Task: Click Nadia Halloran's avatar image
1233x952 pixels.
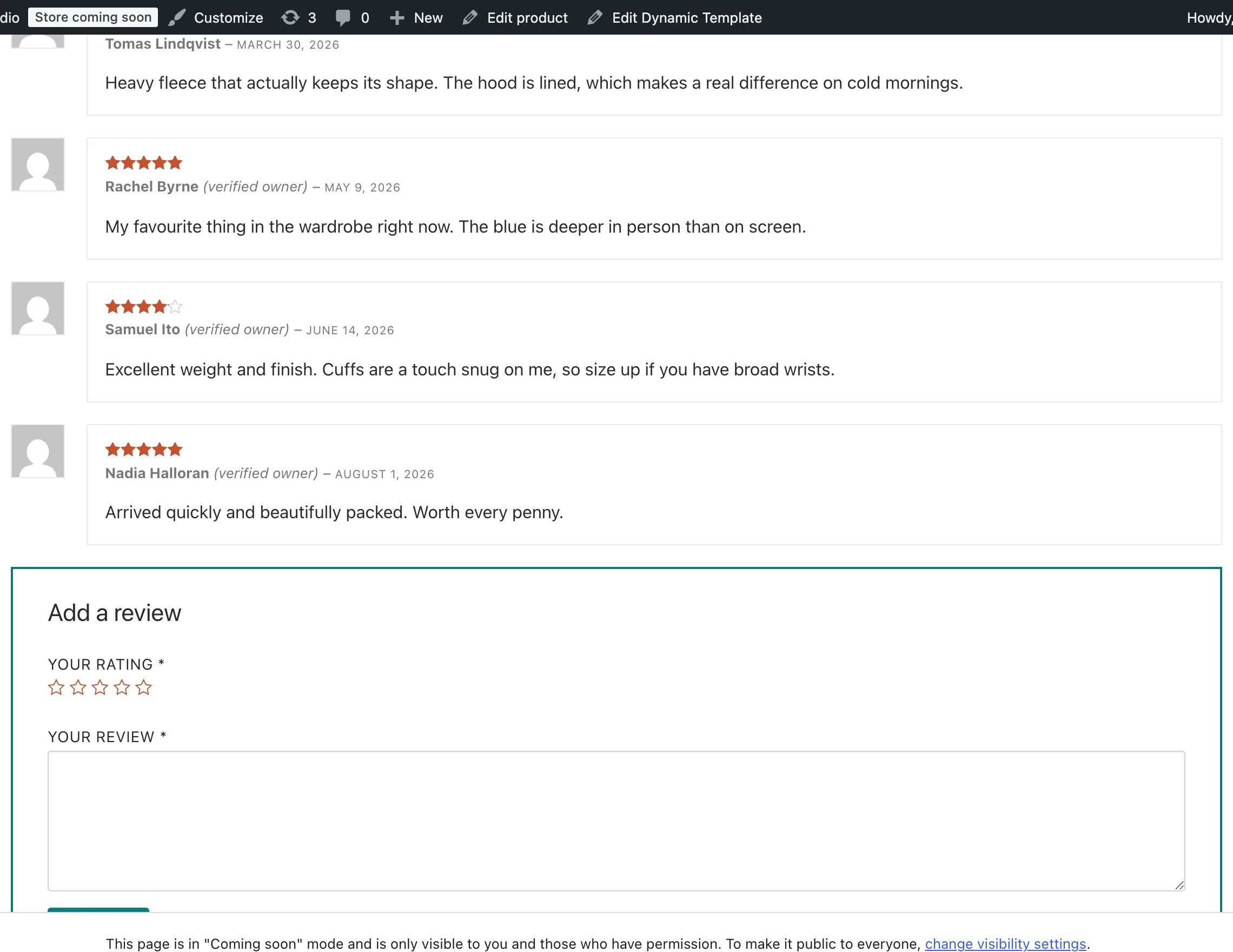Action: [38, 451]
